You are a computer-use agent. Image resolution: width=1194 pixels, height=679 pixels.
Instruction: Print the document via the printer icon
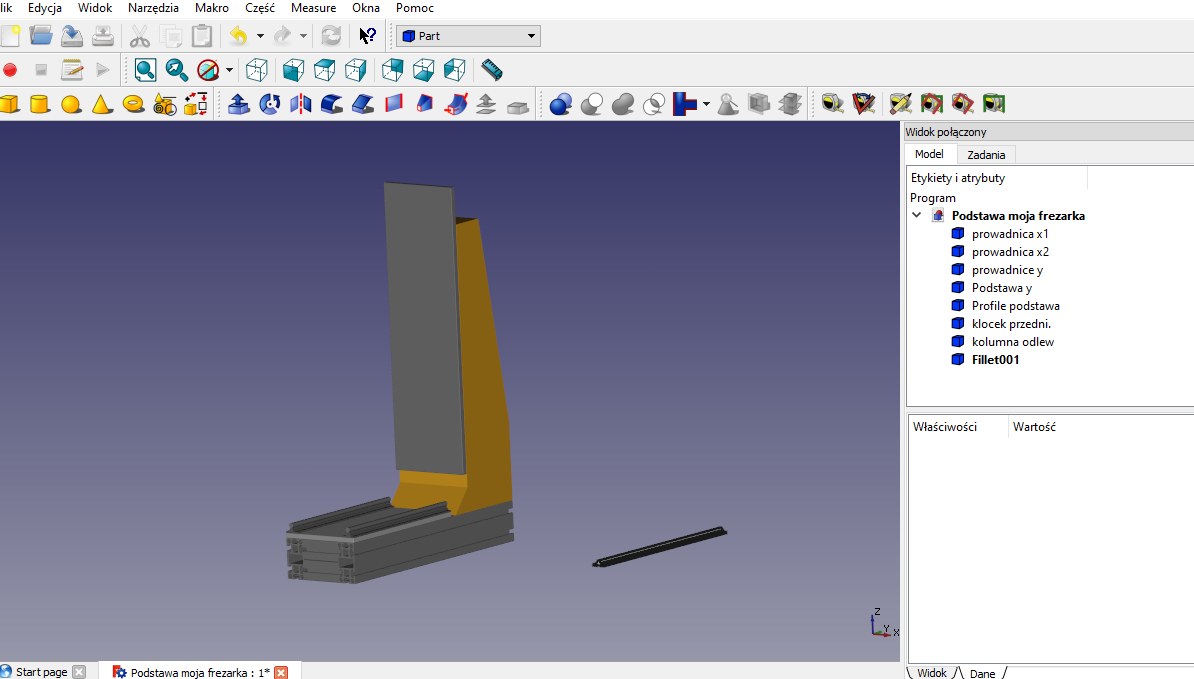point(103,36)
